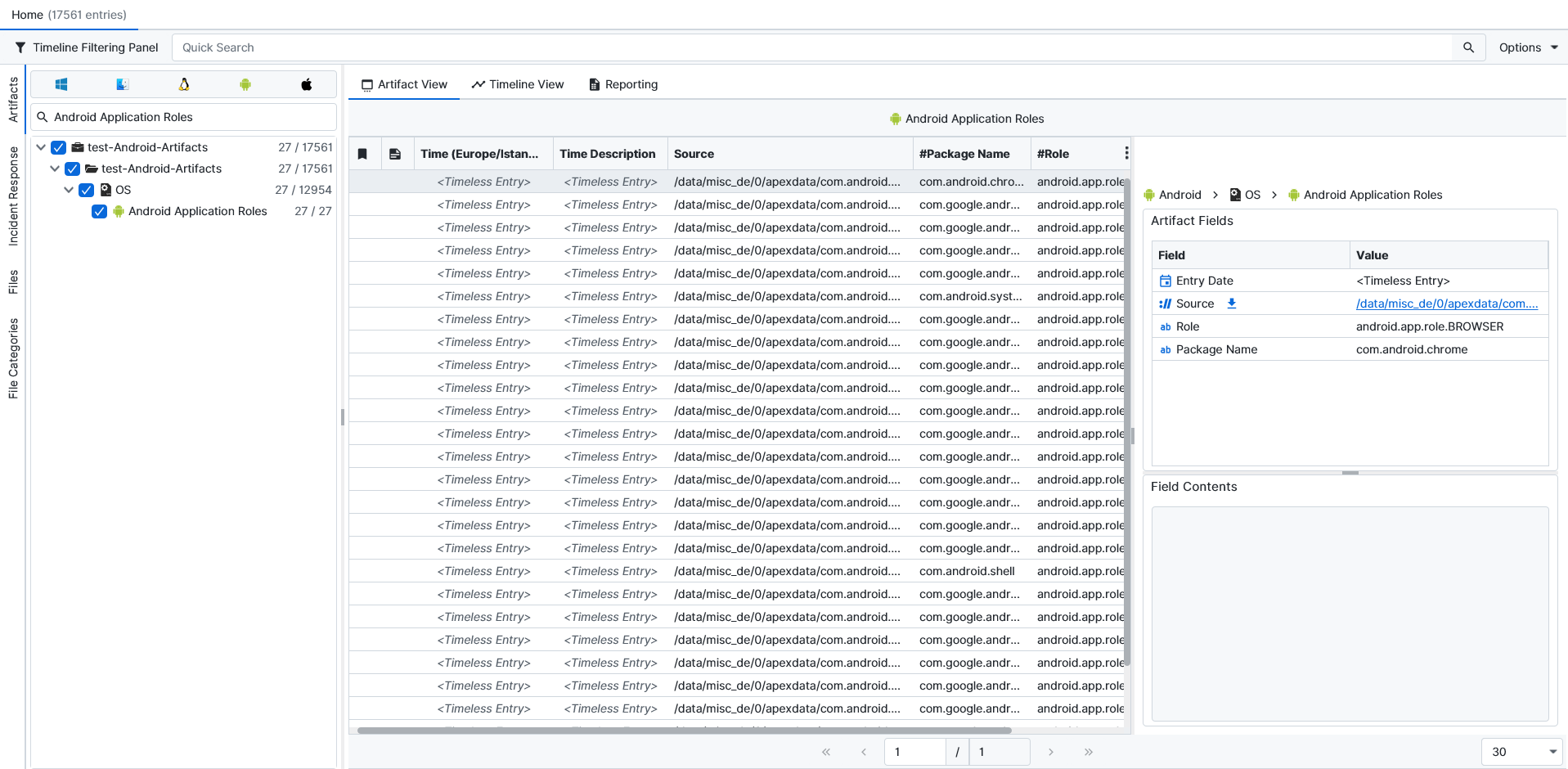Screen dimensions: 1568x769
Task: Filter artifacts by Windows platform icon
Action: click(61, 84)
